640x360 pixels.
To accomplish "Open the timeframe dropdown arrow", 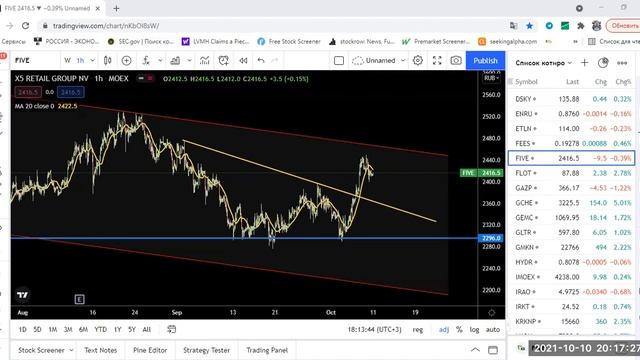I will (93, 60).
